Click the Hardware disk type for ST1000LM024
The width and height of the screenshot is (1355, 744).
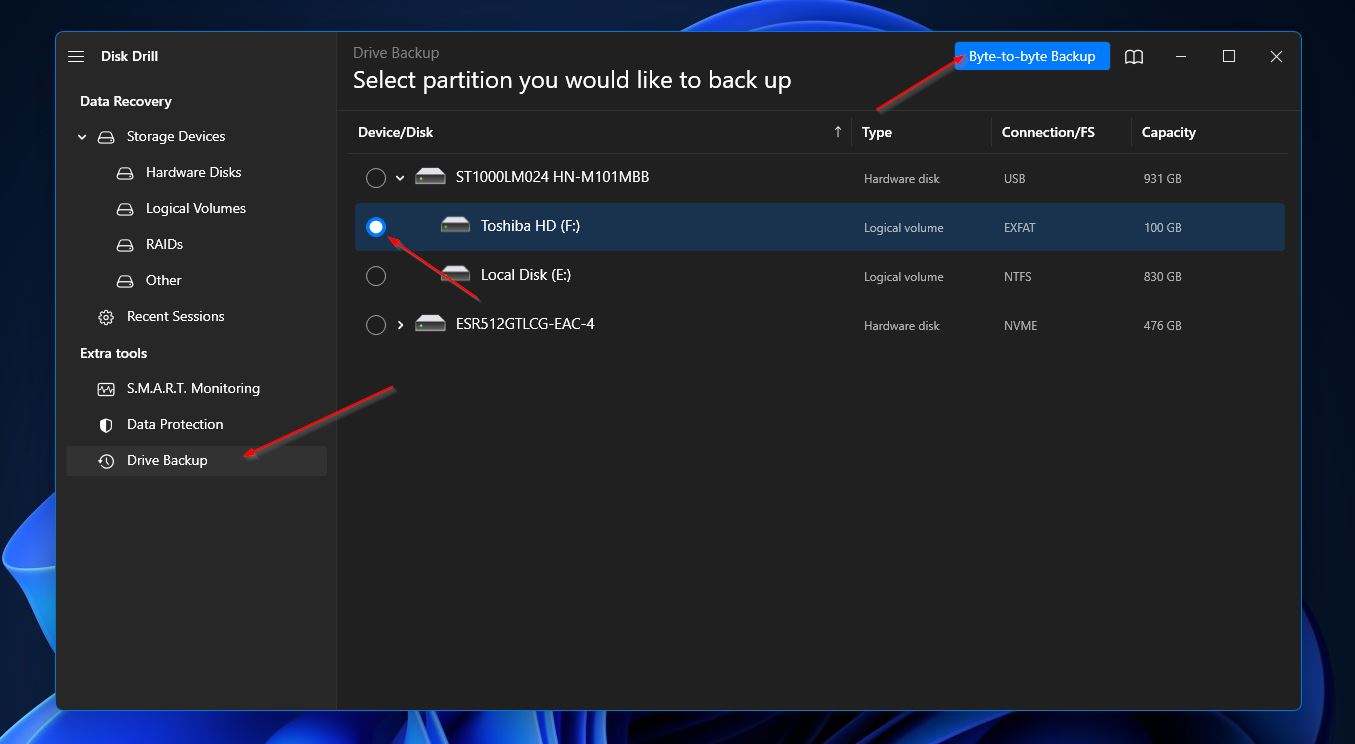[x=902, y=179]
